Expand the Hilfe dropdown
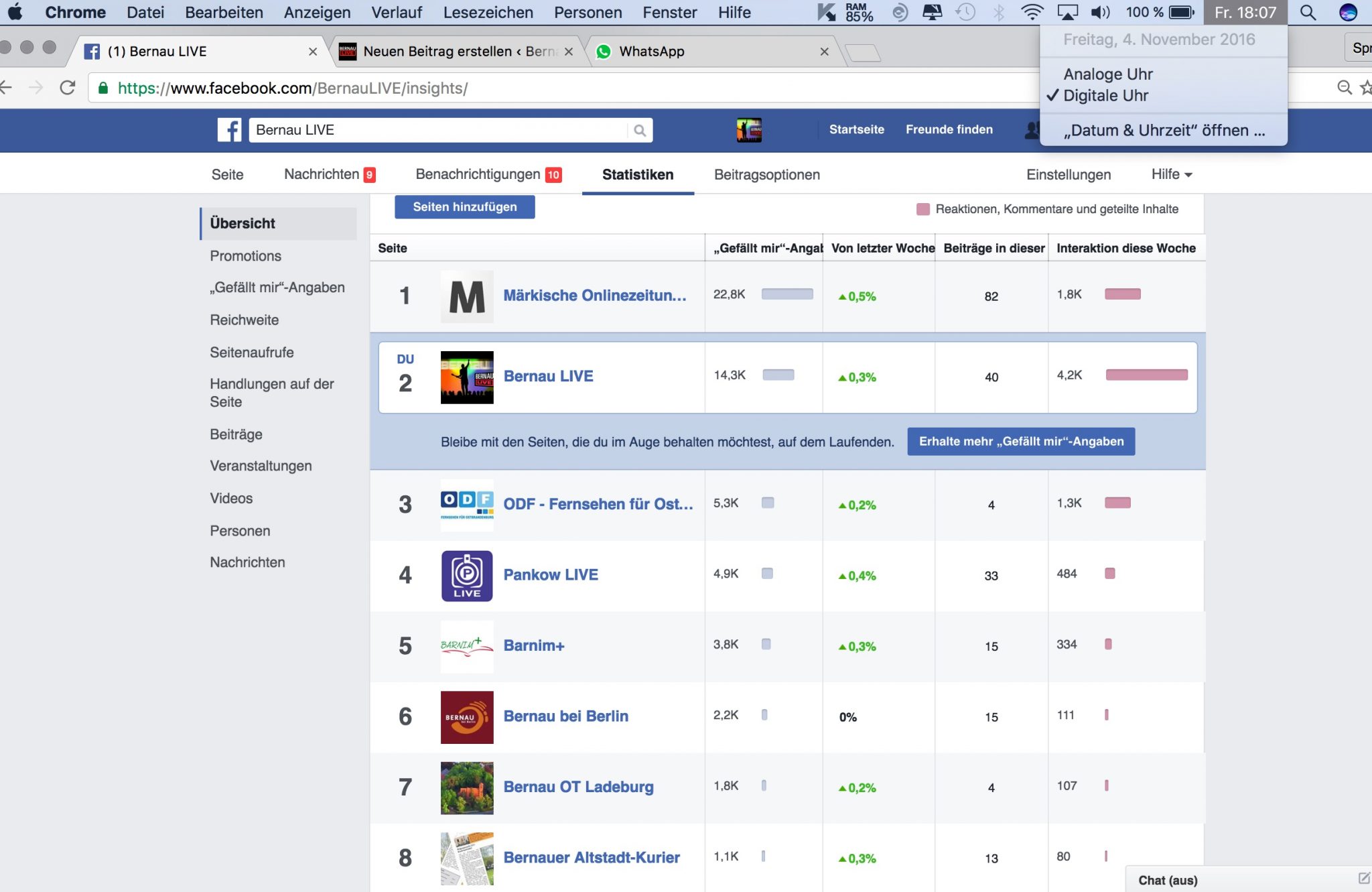This screenshot has height=892, width=1372. 1171,174
